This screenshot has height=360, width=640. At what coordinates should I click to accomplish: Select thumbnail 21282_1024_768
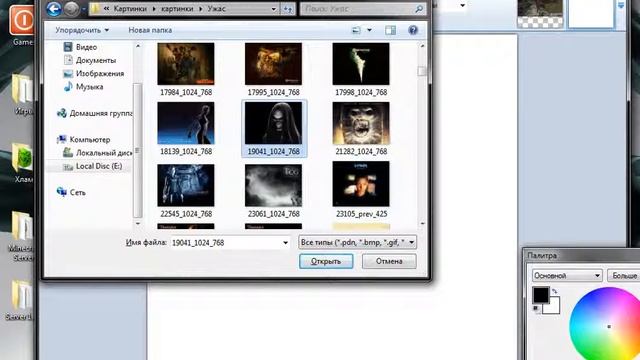tap(361, 129)
